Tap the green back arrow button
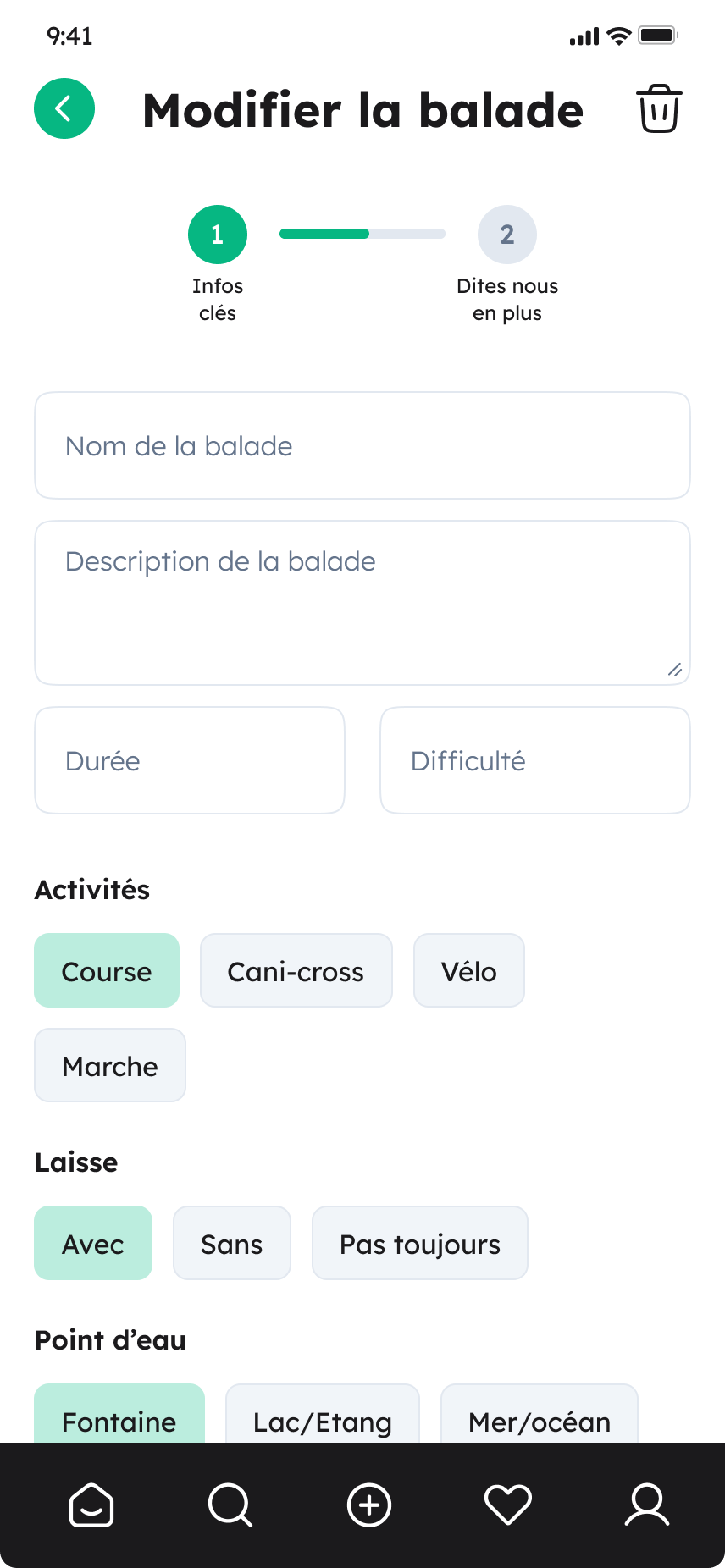Image resolution: width=725 pixels, height=1568 pixels. (64, 108)
